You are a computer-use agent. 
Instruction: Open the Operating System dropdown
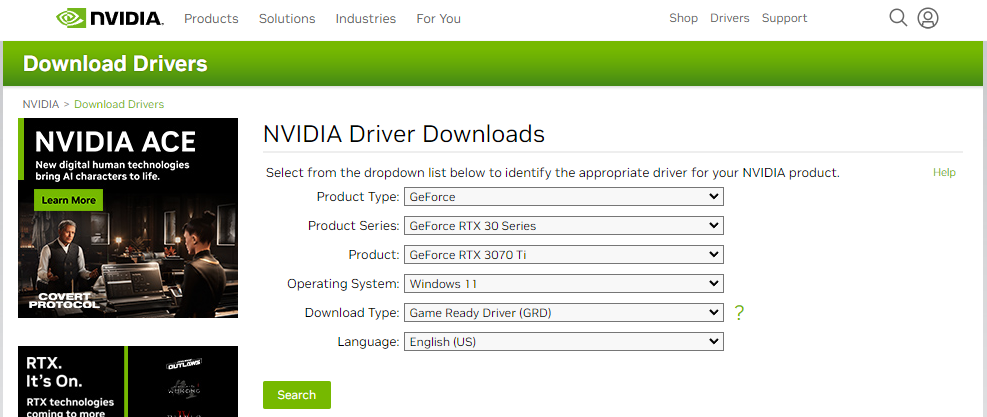564,283
